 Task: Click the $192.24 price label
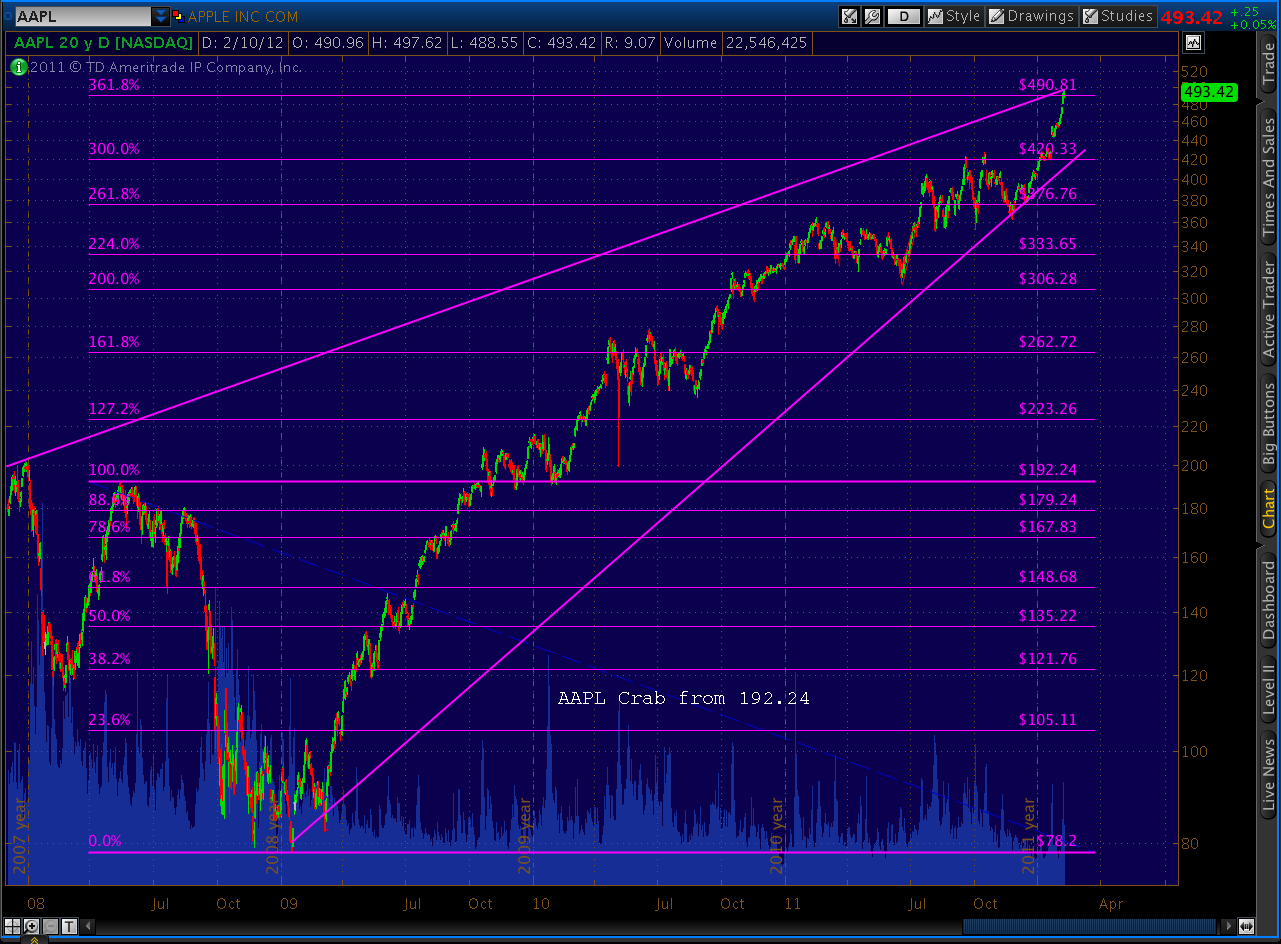(x=1048, y=470)
